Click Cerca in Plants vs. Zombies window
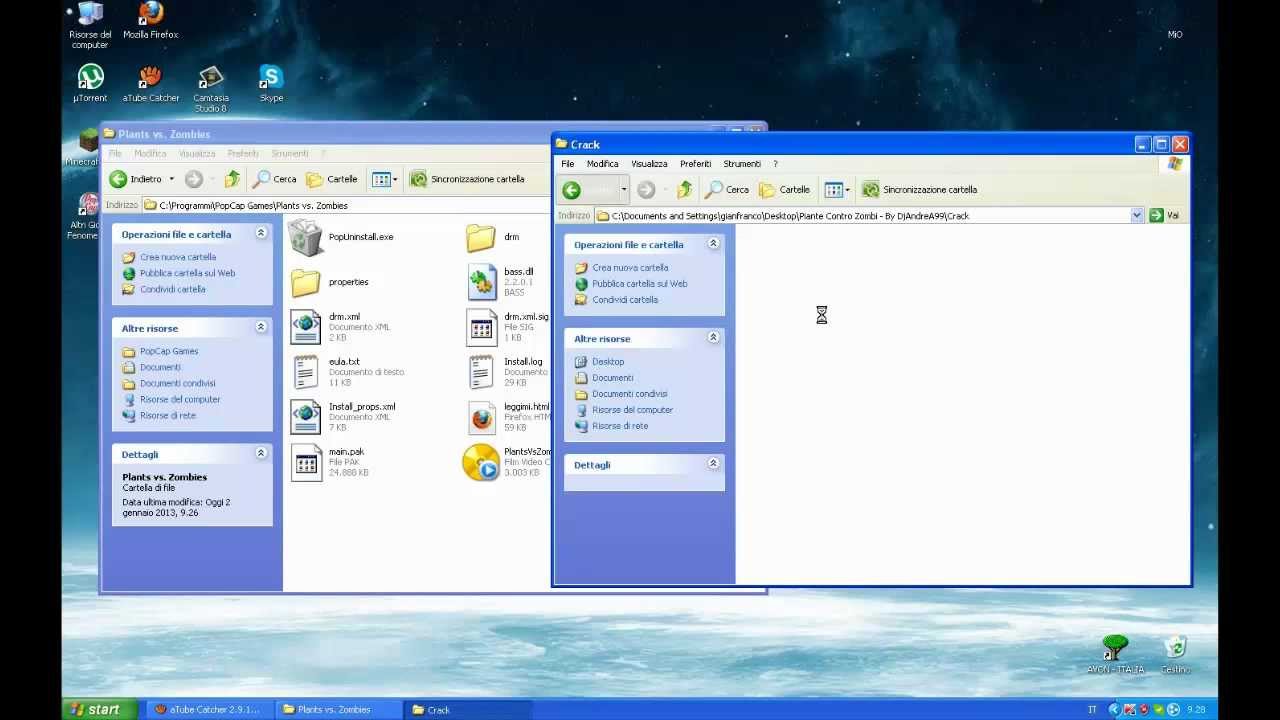 (275, 179)
